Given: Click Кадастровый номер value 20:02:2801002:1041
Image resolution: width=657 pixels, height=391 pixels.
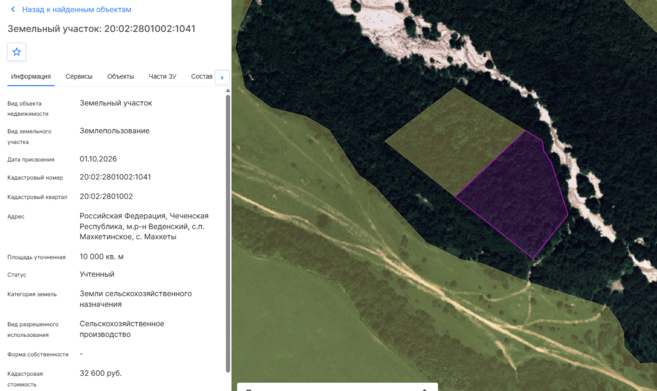Looking at the screenshot, I should click(115, 177).
